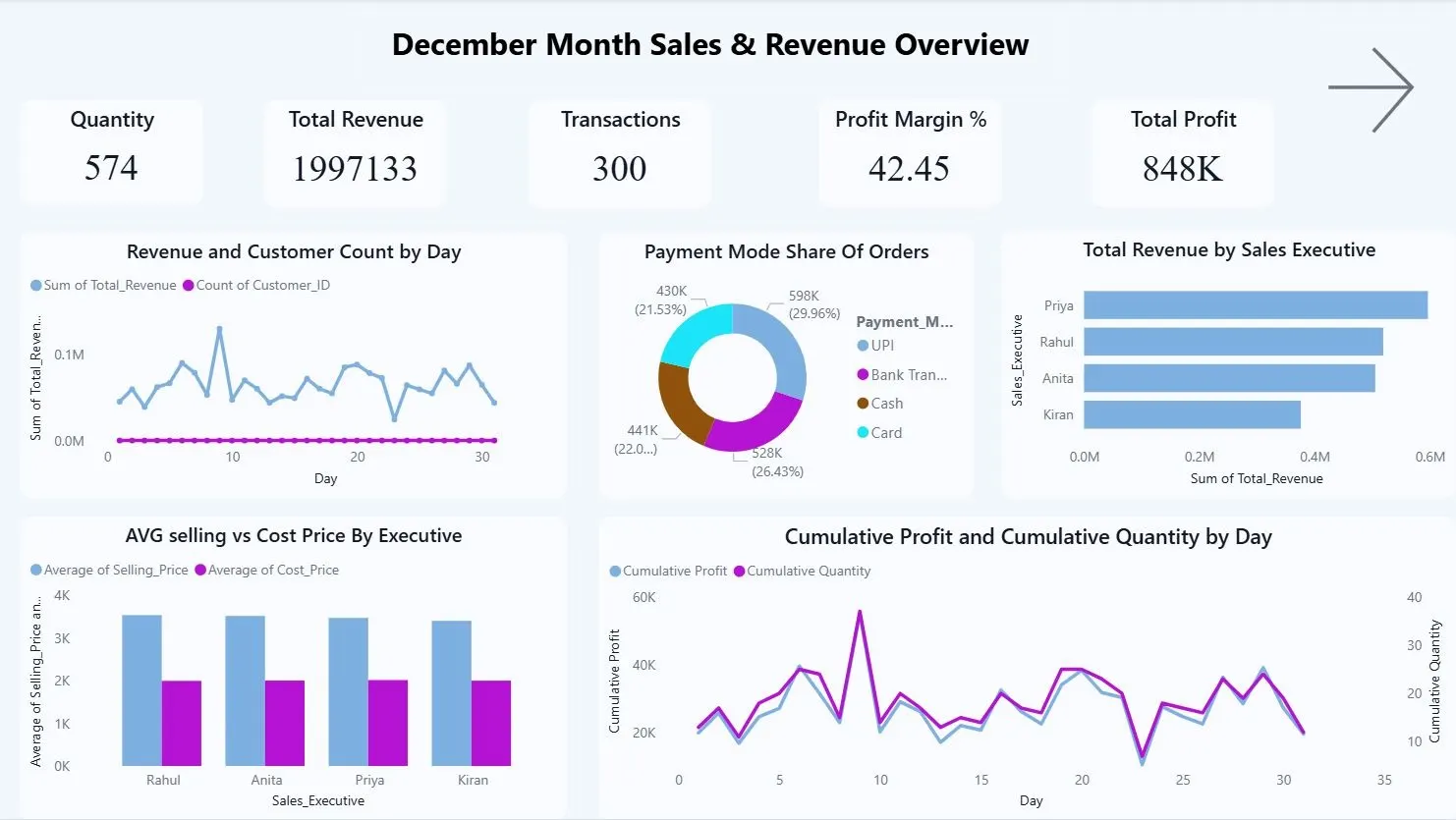Click the Total Profit 848K card
This screenshot has height=820, width=1456.
click(x=1183, y=152)
